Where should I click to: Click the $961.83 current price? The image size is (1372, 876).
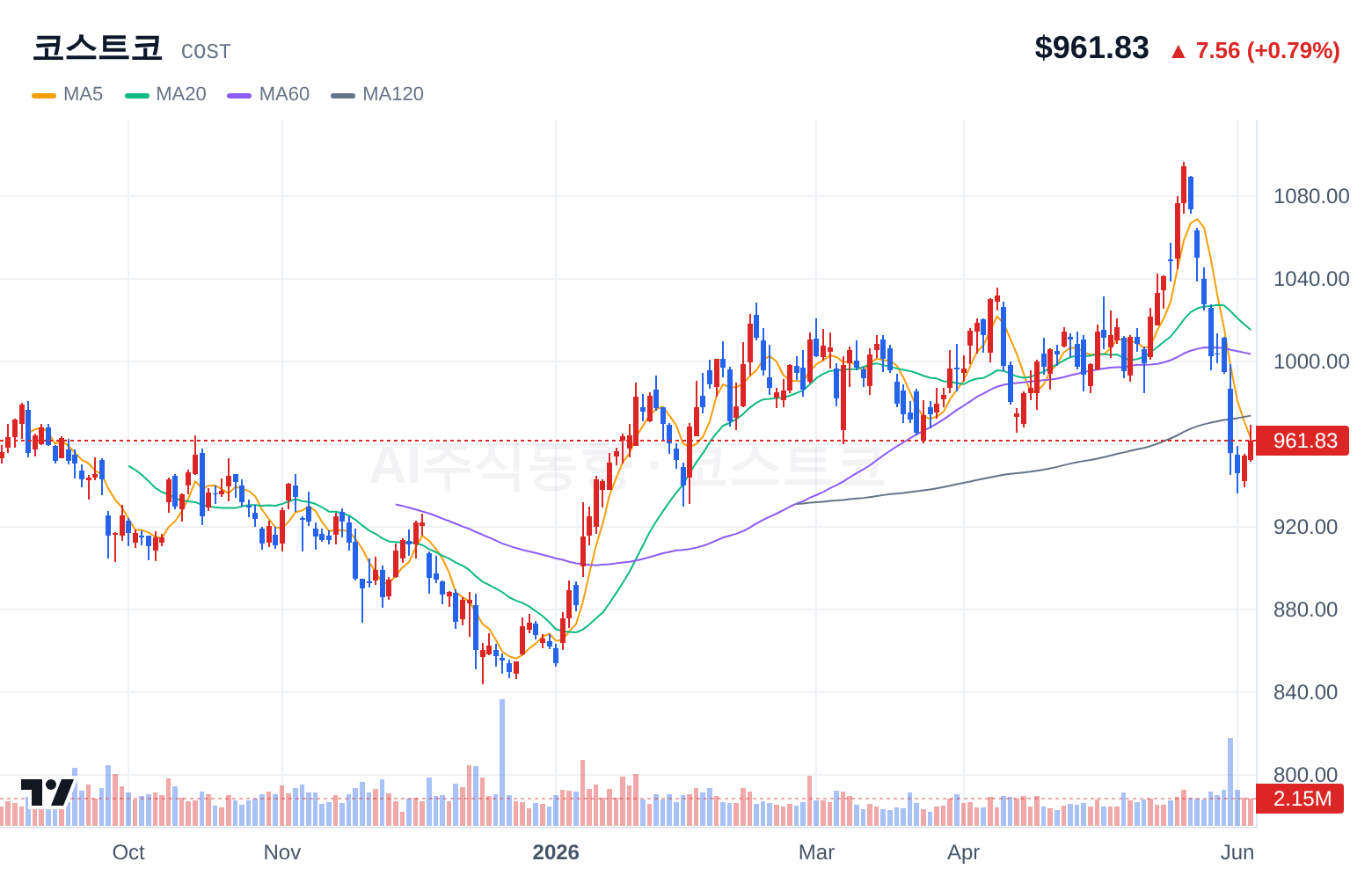[1091, 47]
